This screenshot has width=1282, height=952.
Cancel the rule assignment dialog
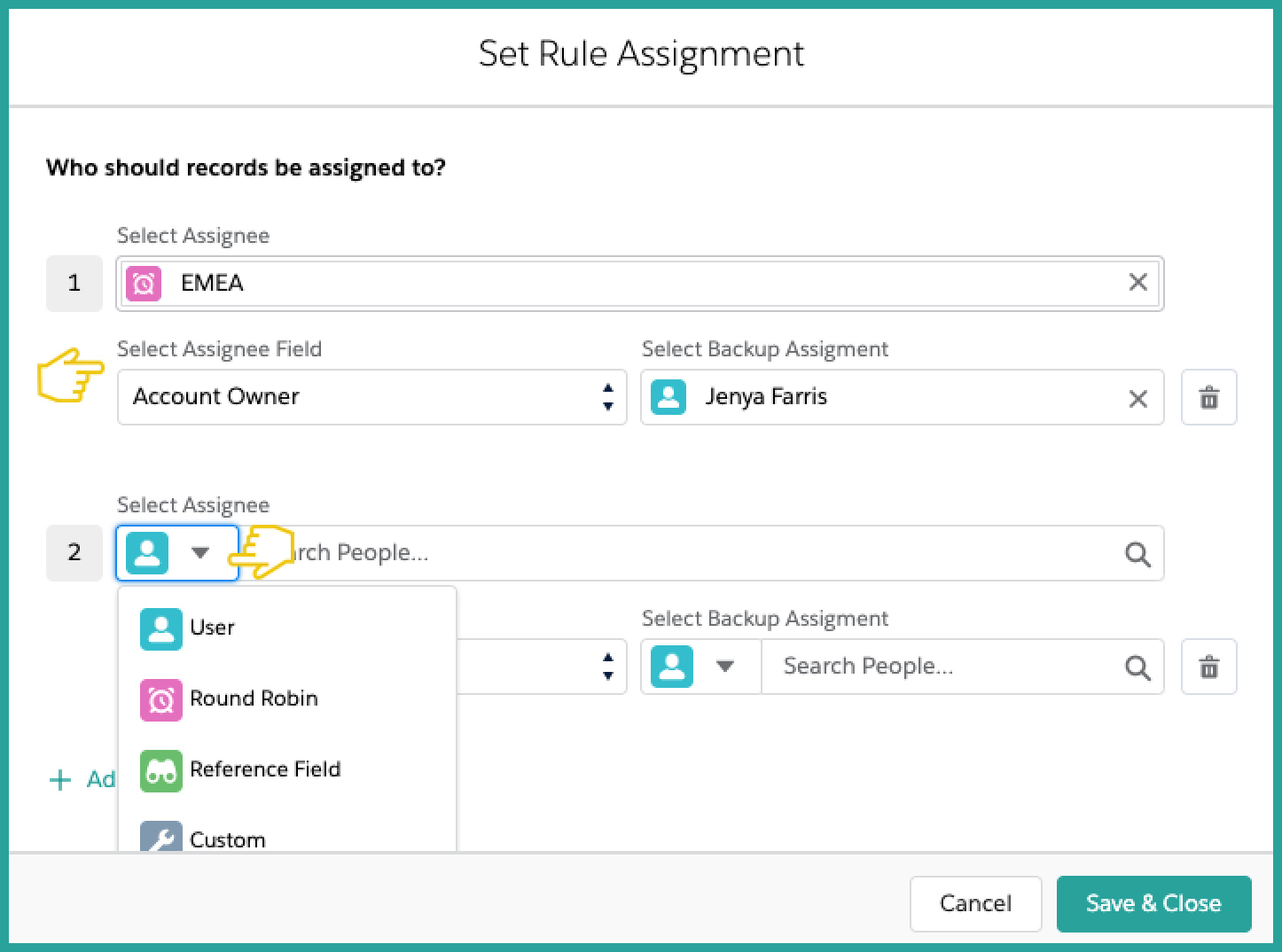(x=975, y=903)
